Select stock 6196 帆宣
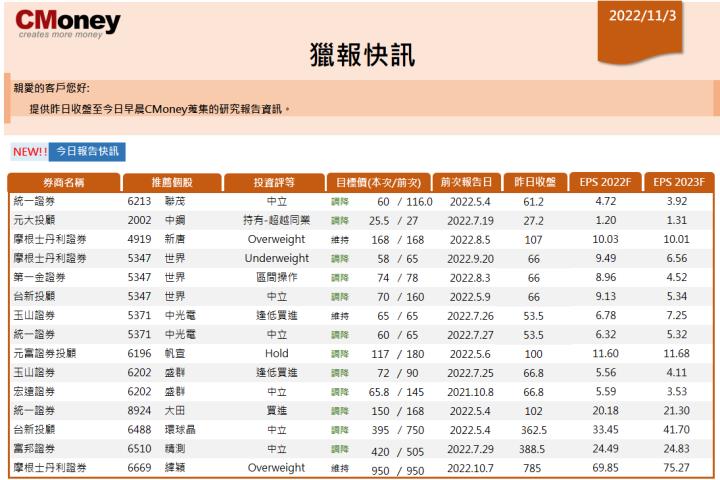 pyautogui.click(x=156, y=354)
